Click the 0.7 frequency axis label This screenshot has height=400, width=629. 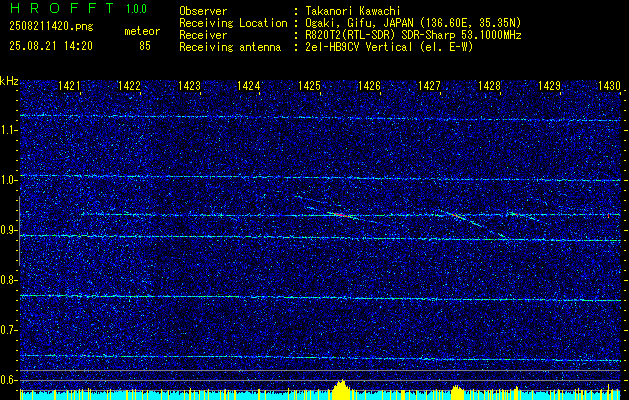coord(8,330)
